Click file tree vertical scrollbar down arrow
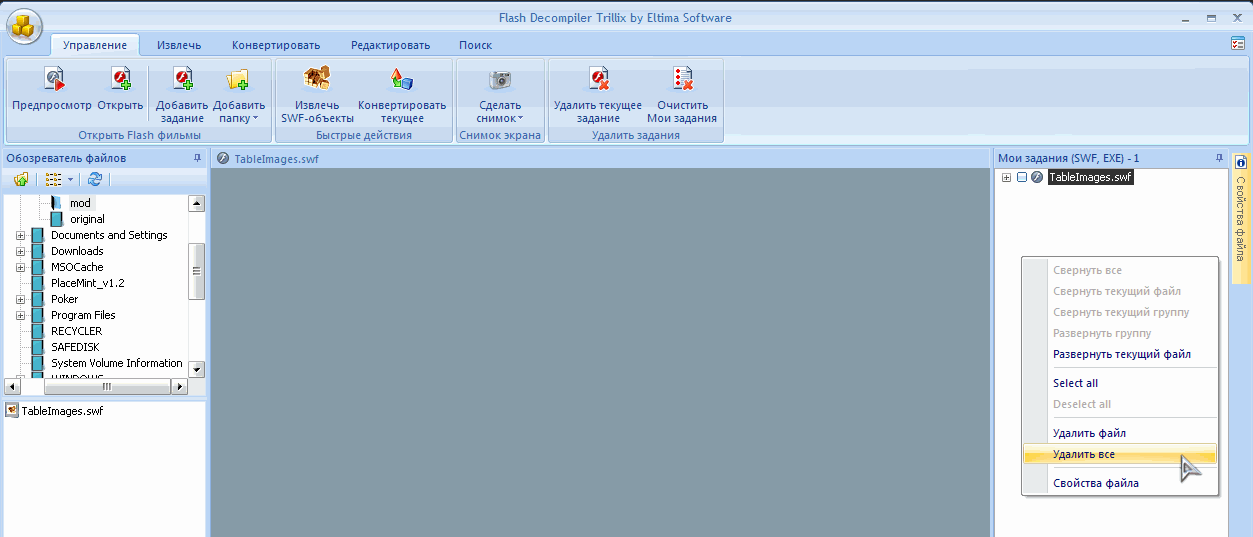This screenshot has width=1253, height=537. [x=196, y=369]
